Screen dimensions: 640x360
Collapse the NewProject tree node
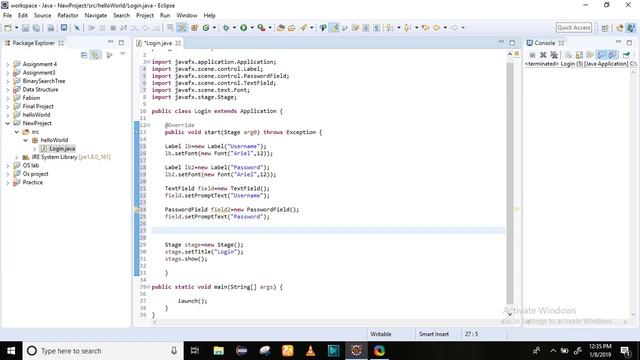[x=7, y=123]
